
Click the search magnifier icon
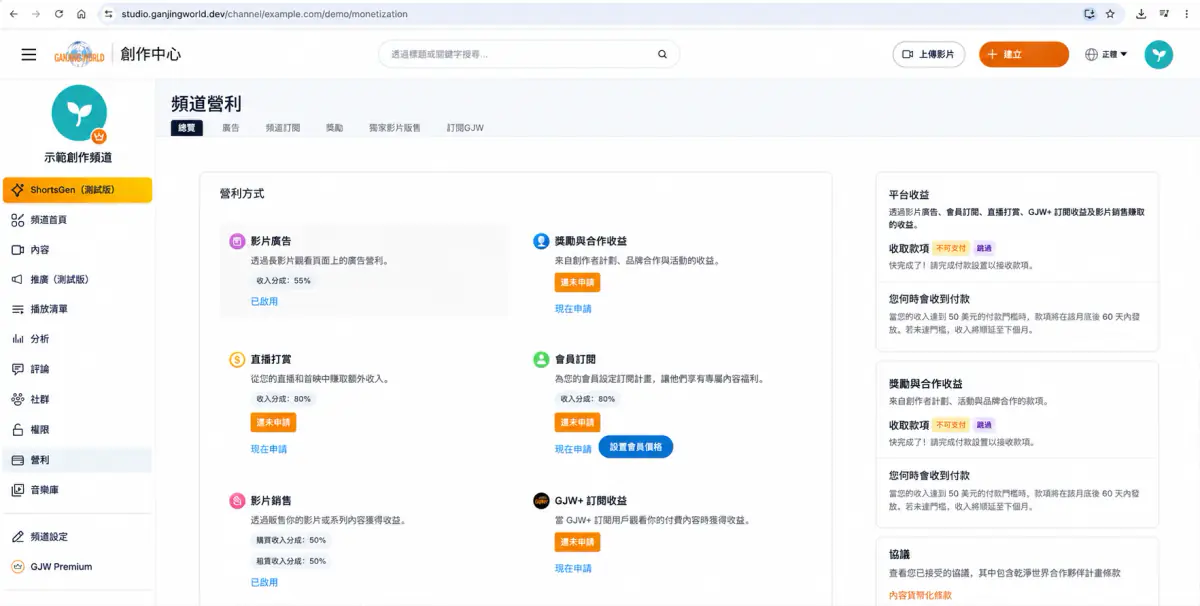pyautogui.click(x=662, y=54)
